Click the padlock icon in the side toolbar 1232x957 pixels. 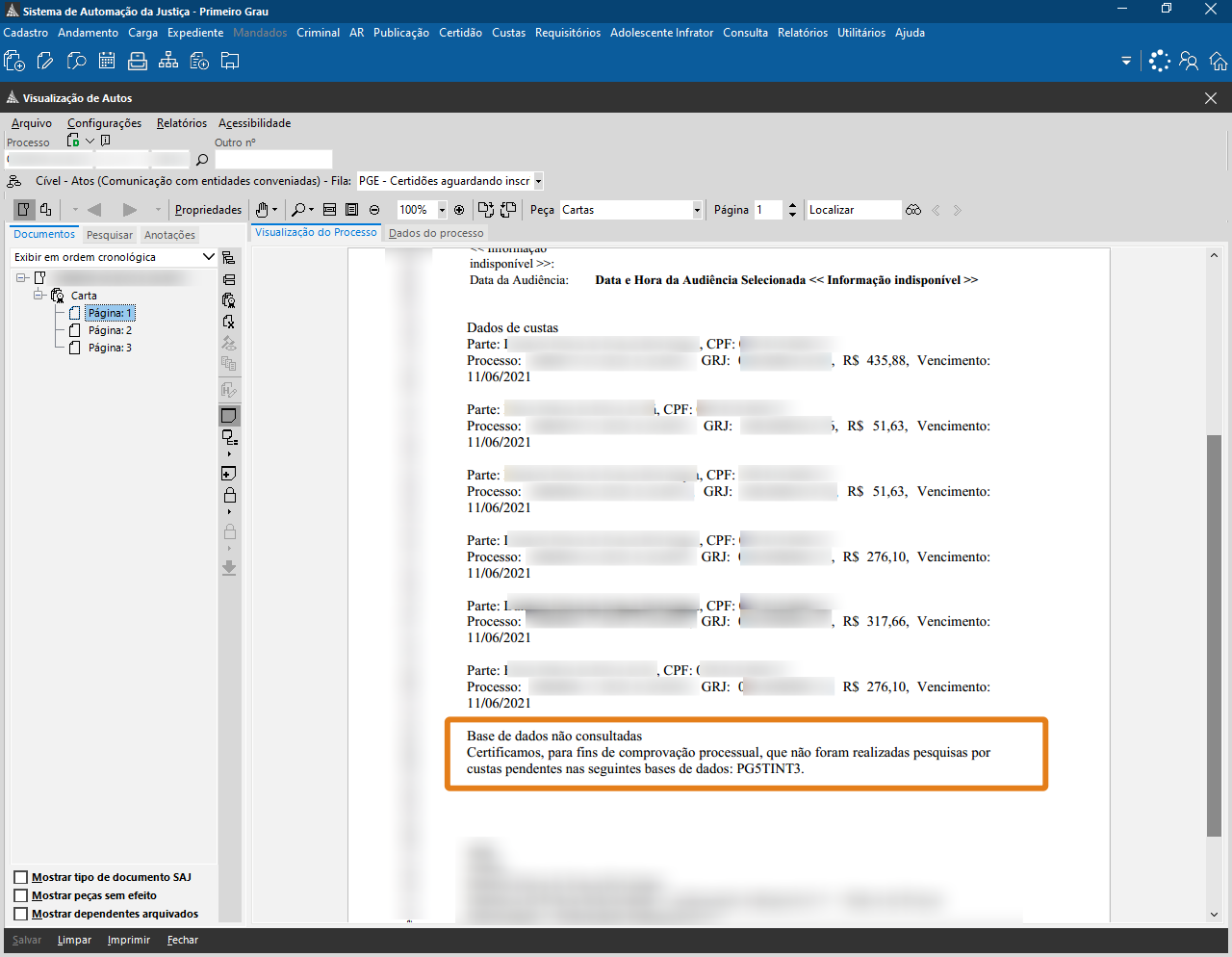tap(229, 496)
